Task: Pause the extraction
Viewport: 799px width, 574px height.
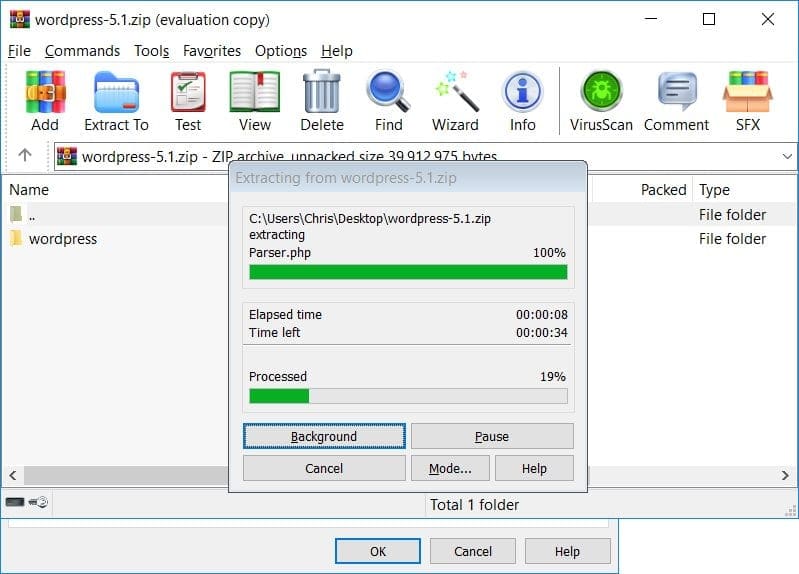Action: click(492, 436)
